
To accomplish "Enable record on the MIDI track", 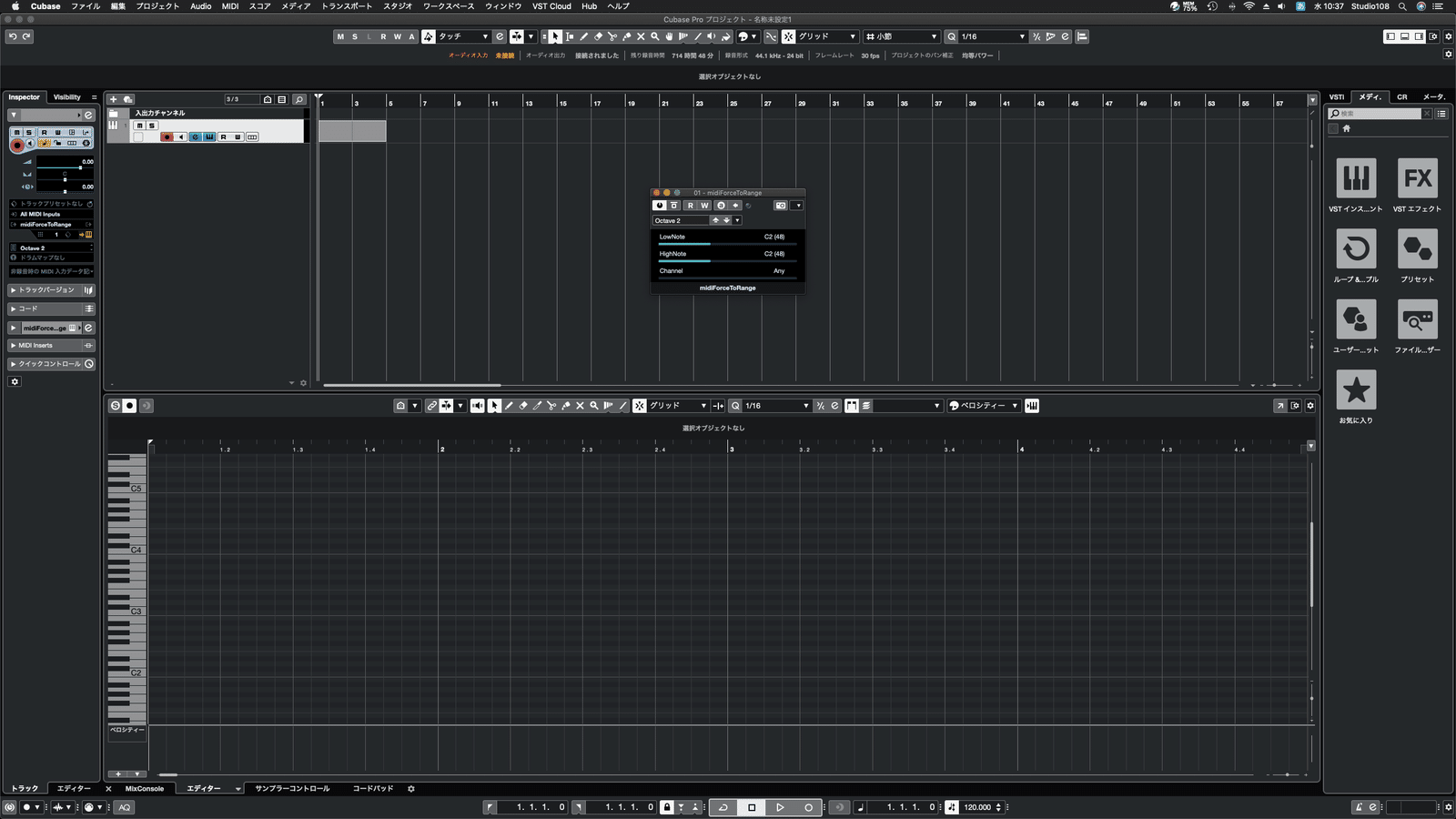I will coord(167,137).
